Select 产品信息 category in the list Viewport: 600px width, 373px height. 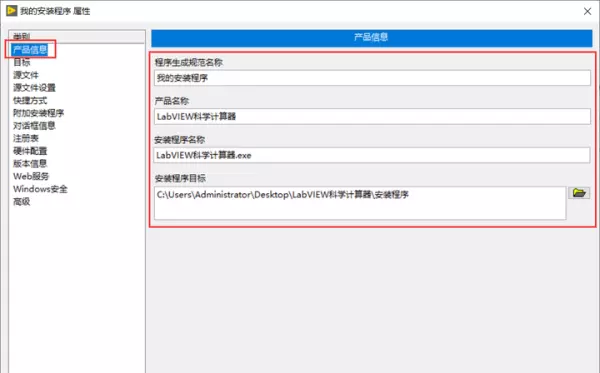click(x=30, y=49)
